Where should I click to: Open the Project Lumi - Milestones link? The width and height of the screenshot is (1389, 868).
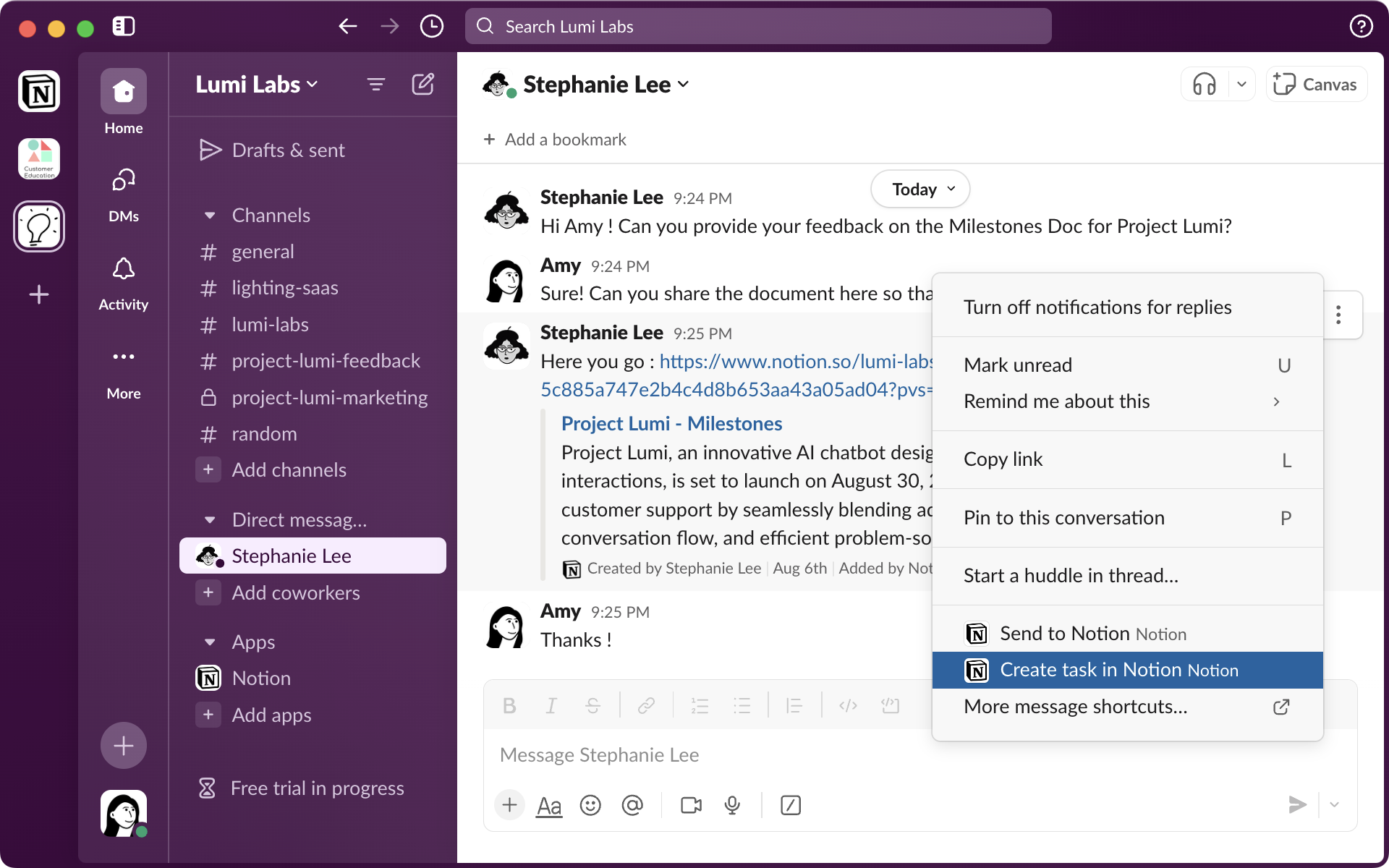coord(671,423)
